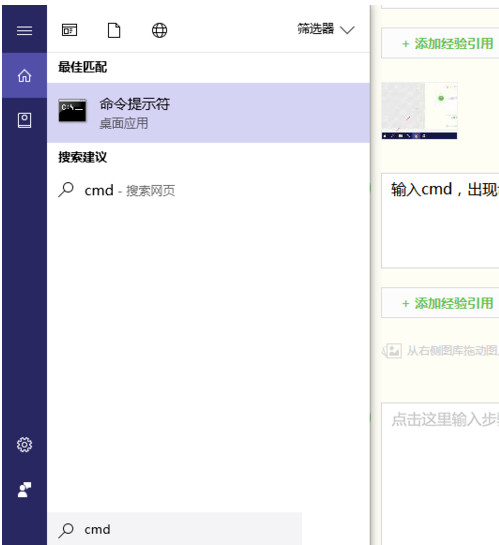Open the Notebook icon in the sidebar

pos(24,120)
